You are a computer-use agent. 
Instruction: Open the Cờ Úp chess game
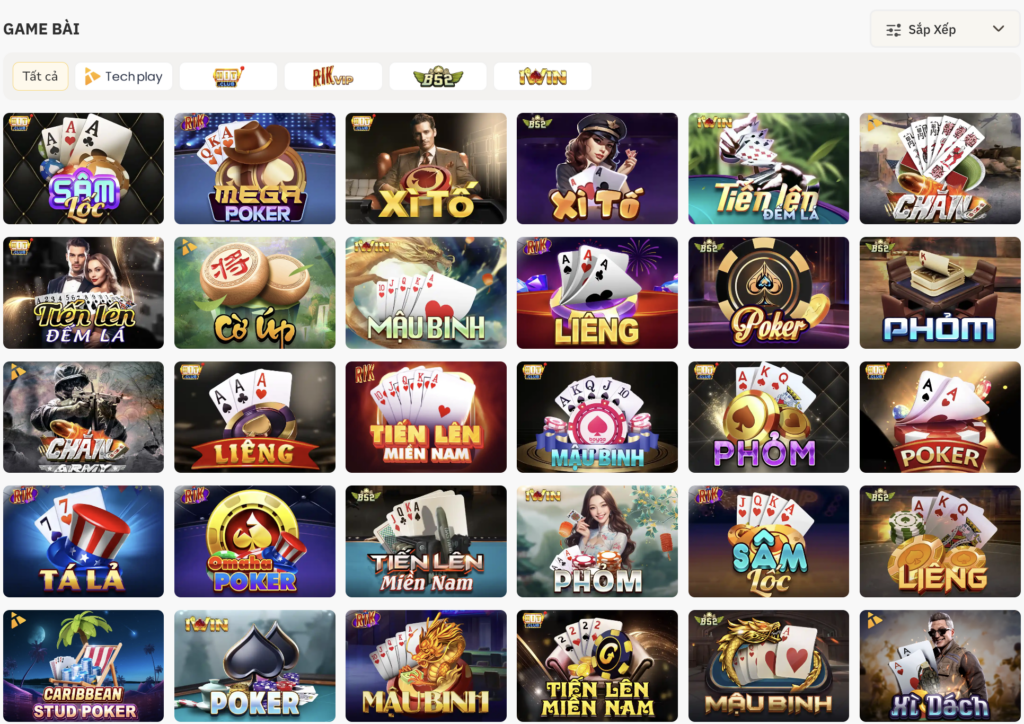[x=255, y=292]
